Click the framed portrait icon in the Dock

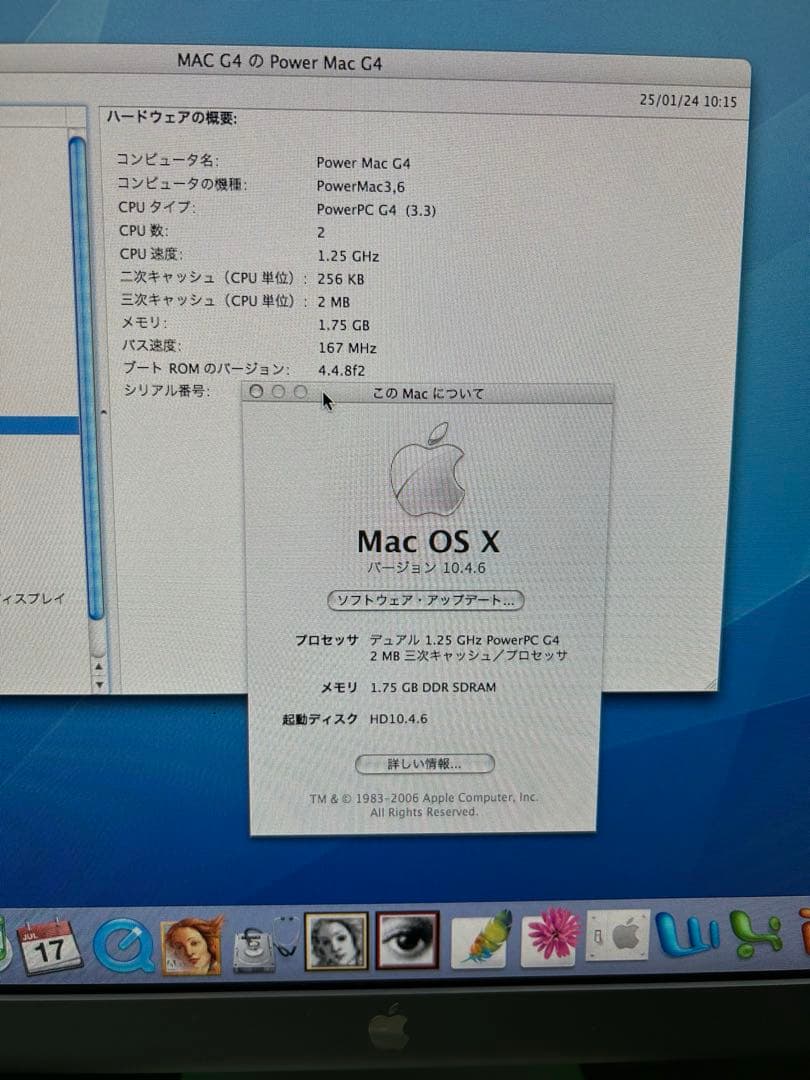tap(335, 942)
